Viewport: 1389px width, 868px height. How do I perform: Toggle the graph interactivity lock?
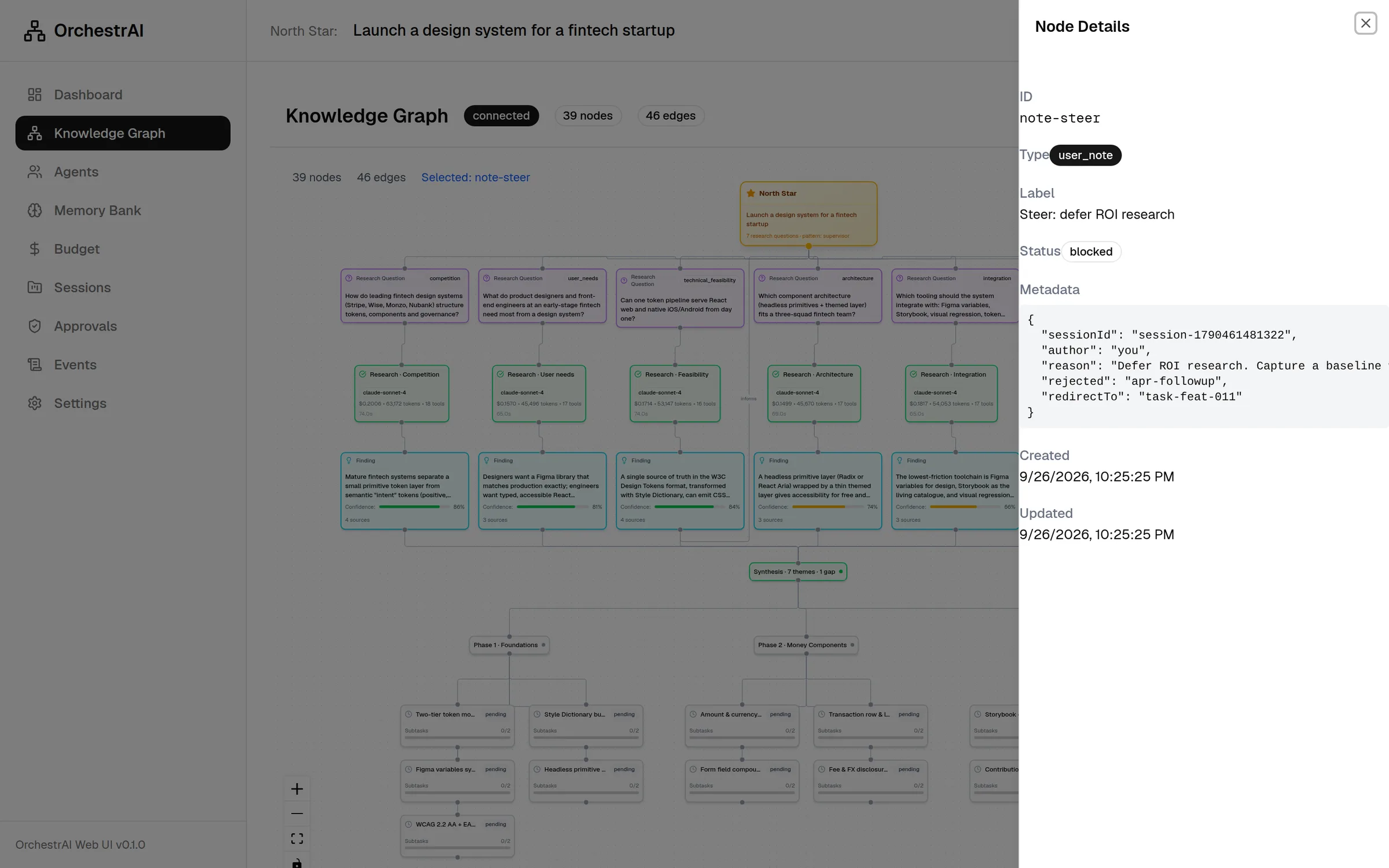click(297, 862)
